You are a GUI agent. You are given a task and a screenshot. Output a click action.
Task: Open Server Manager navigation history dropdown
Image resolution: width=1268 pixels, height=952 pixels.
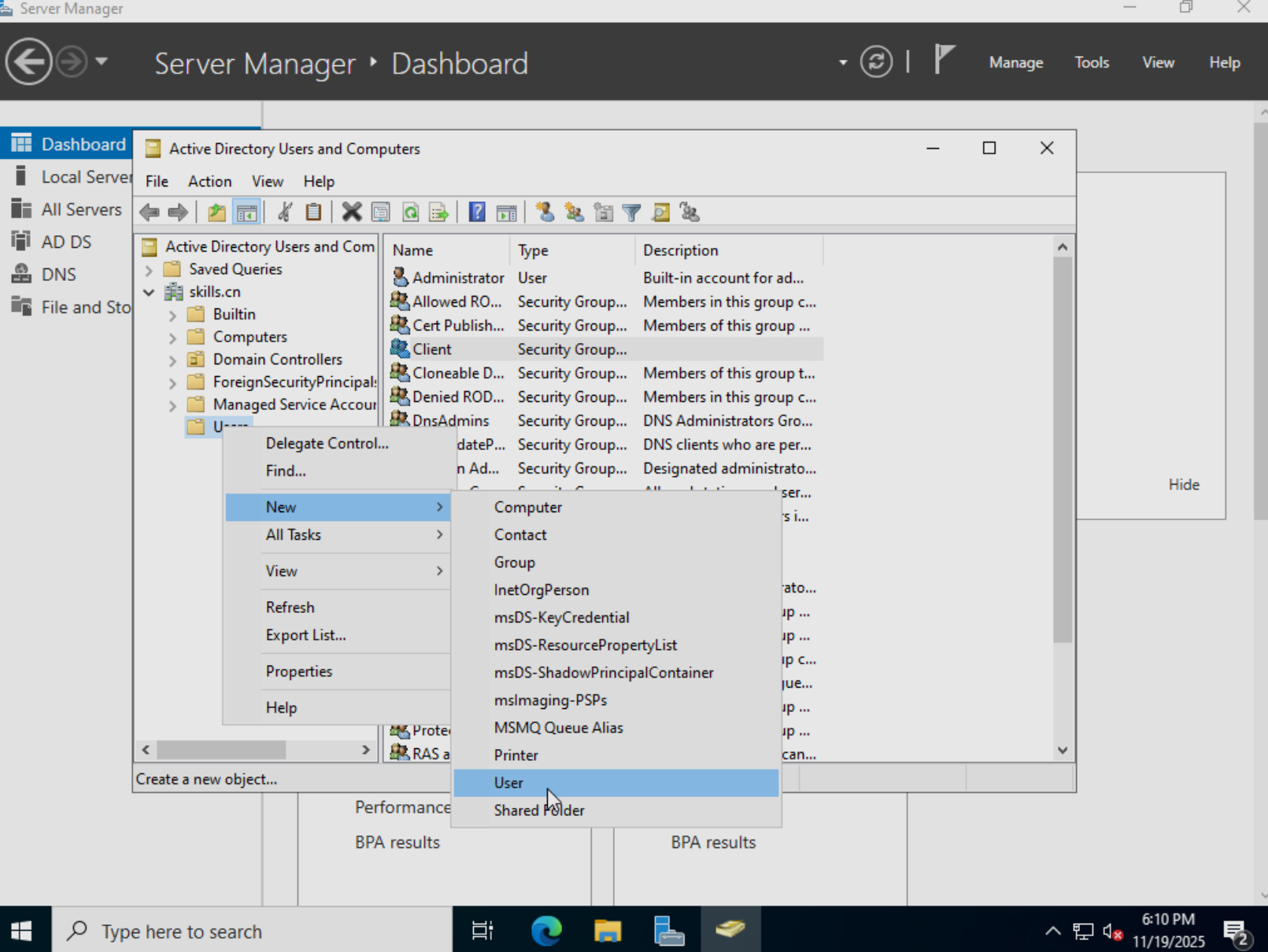point(102,61)
